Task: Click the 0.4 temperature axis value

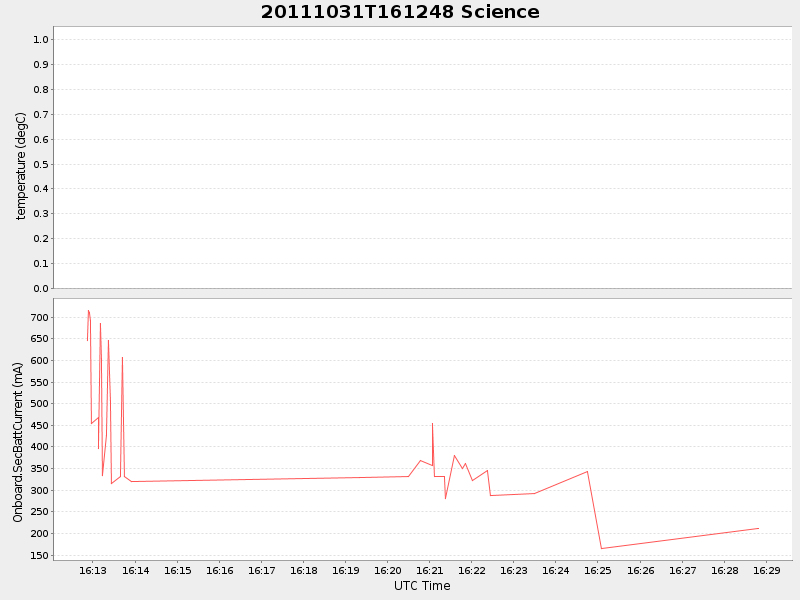Action: tap(41, 189)
